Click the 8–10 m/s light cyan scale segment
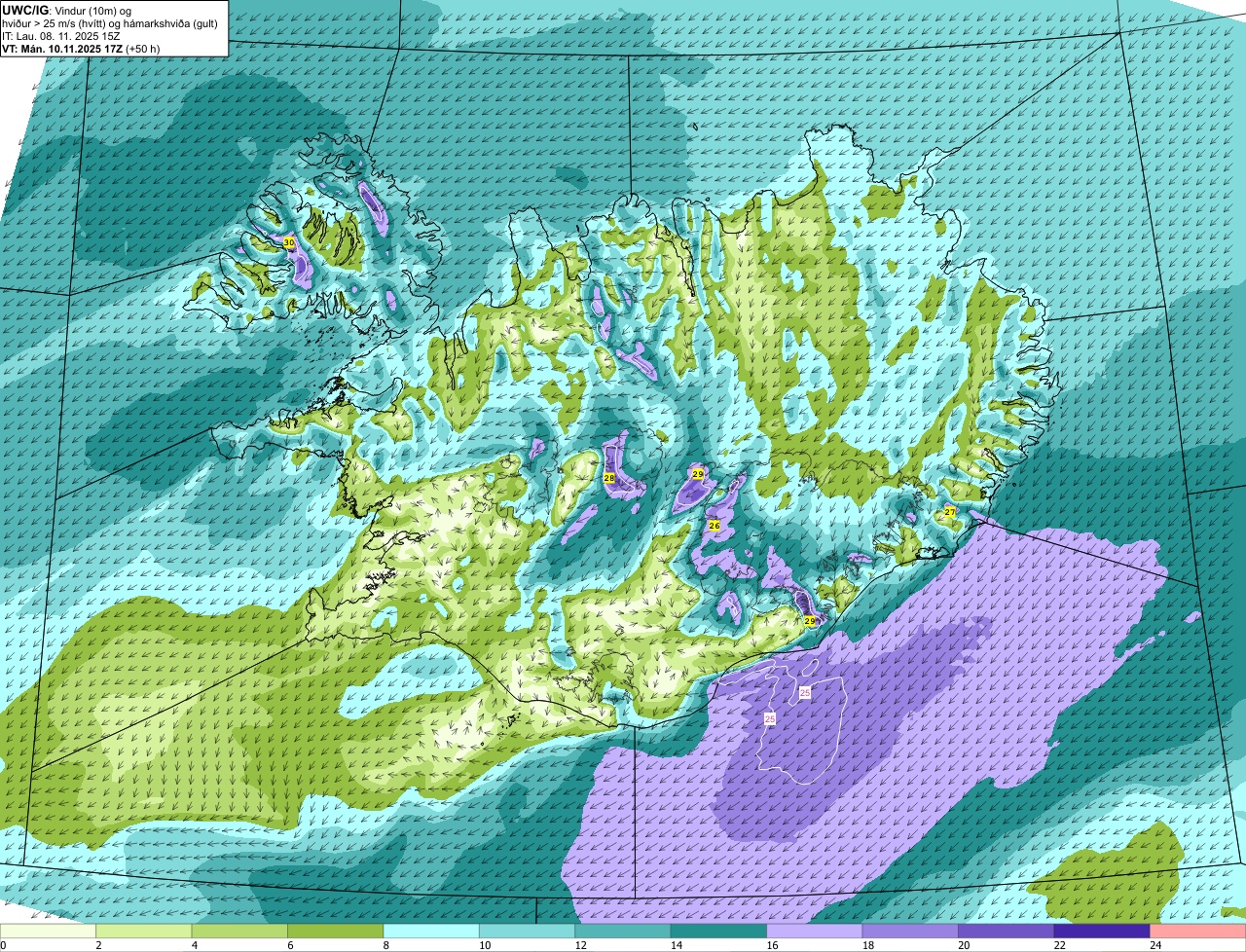Viewport: 1246px width, 952px height. pos(432,931)
